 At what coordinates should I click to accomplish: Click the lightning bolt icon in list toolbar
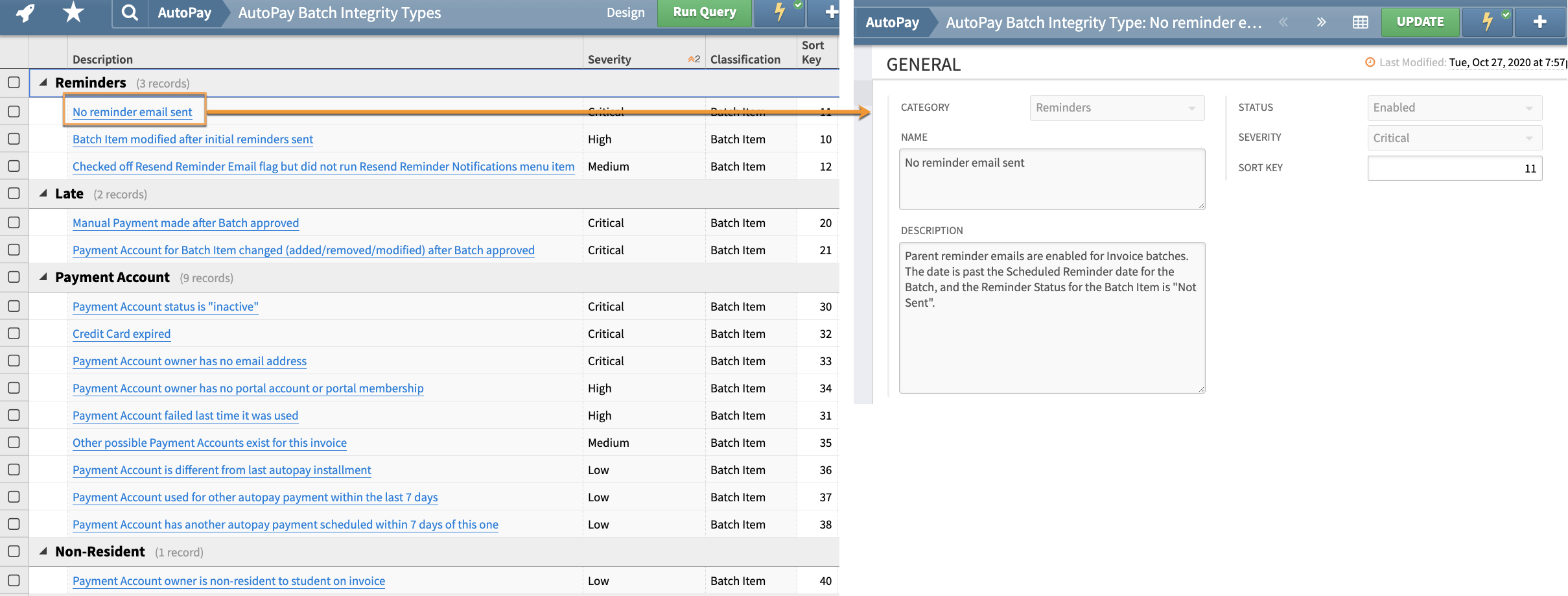coord(780,12)
